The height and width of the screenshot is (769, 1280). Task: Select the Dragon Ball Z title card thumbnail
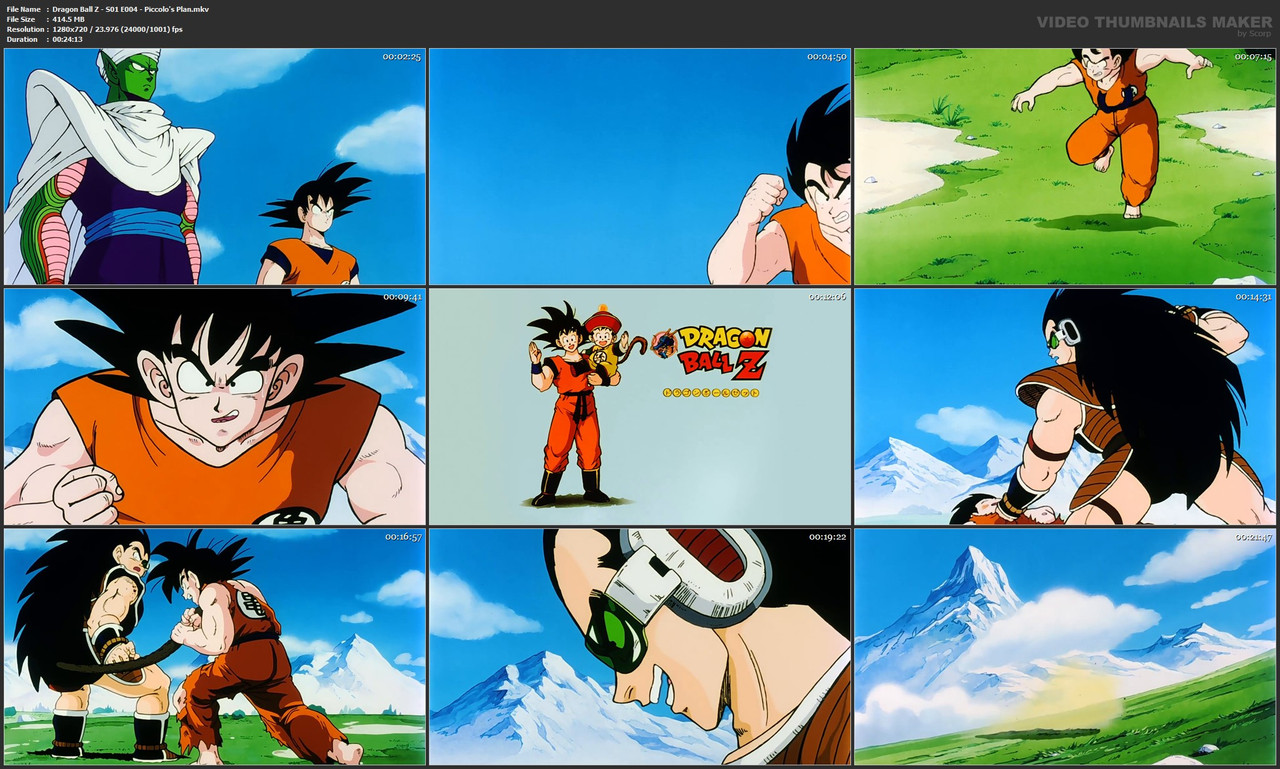point(640,406)
